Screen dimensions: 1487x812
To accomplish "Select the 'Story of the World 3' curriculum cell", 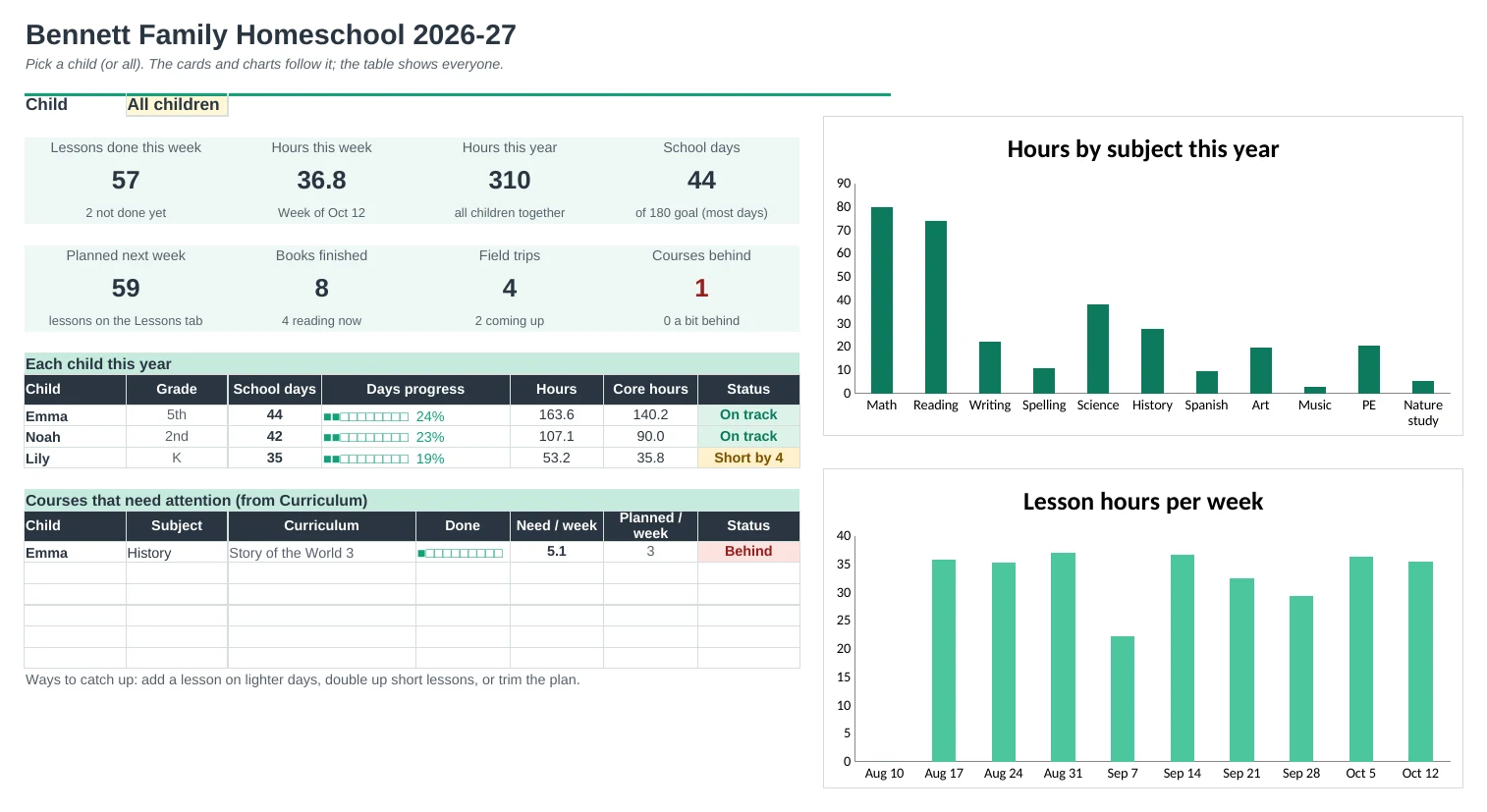I will coord(321,553).
